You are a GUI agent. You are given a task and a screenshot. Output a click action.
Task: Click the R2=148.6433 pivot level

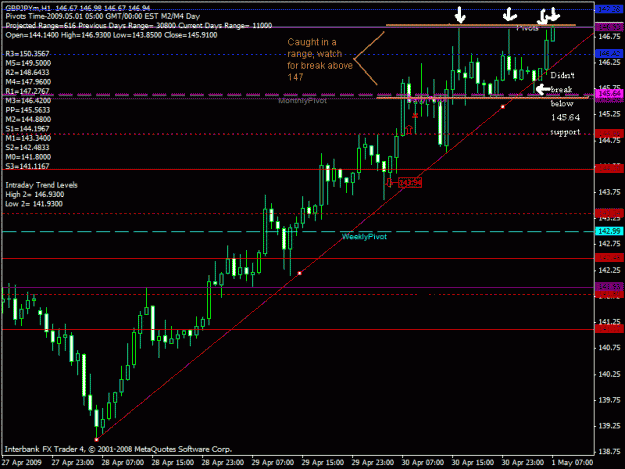pyautogui.click(x=28, y=73)
